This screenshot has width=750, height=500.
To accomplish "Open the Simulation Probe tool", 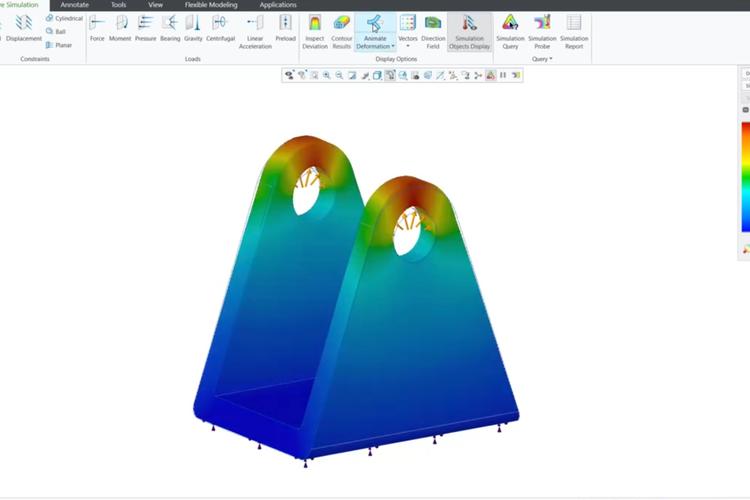I will 542,28.
